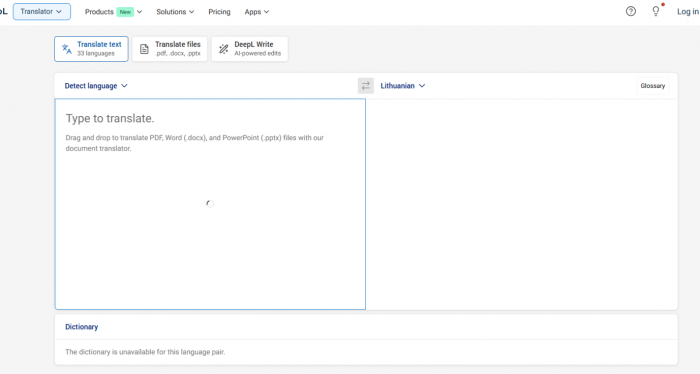Viewport: 700px width, 374px height.
Task: Open the Lithuanian target language dropdown
Action: (x=403, y=86)
